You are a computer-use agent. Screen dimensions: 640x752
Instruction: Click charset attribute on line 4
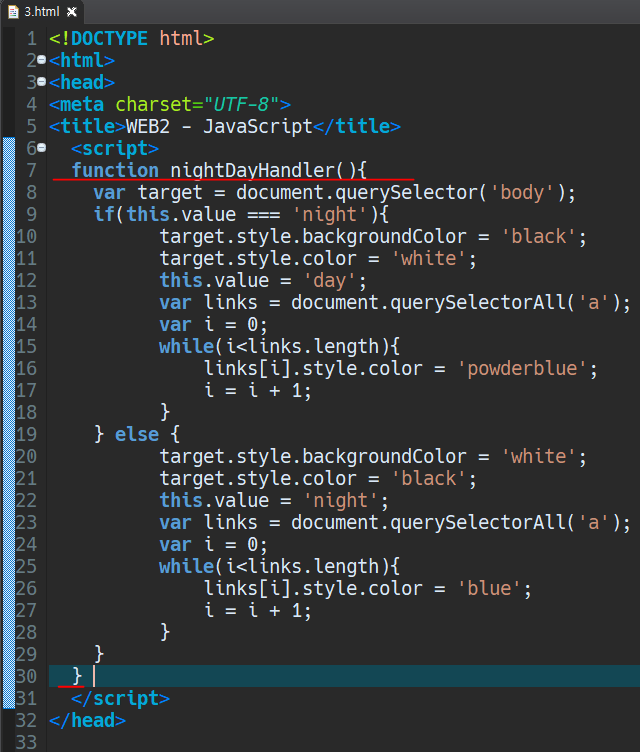coord(154,104)
